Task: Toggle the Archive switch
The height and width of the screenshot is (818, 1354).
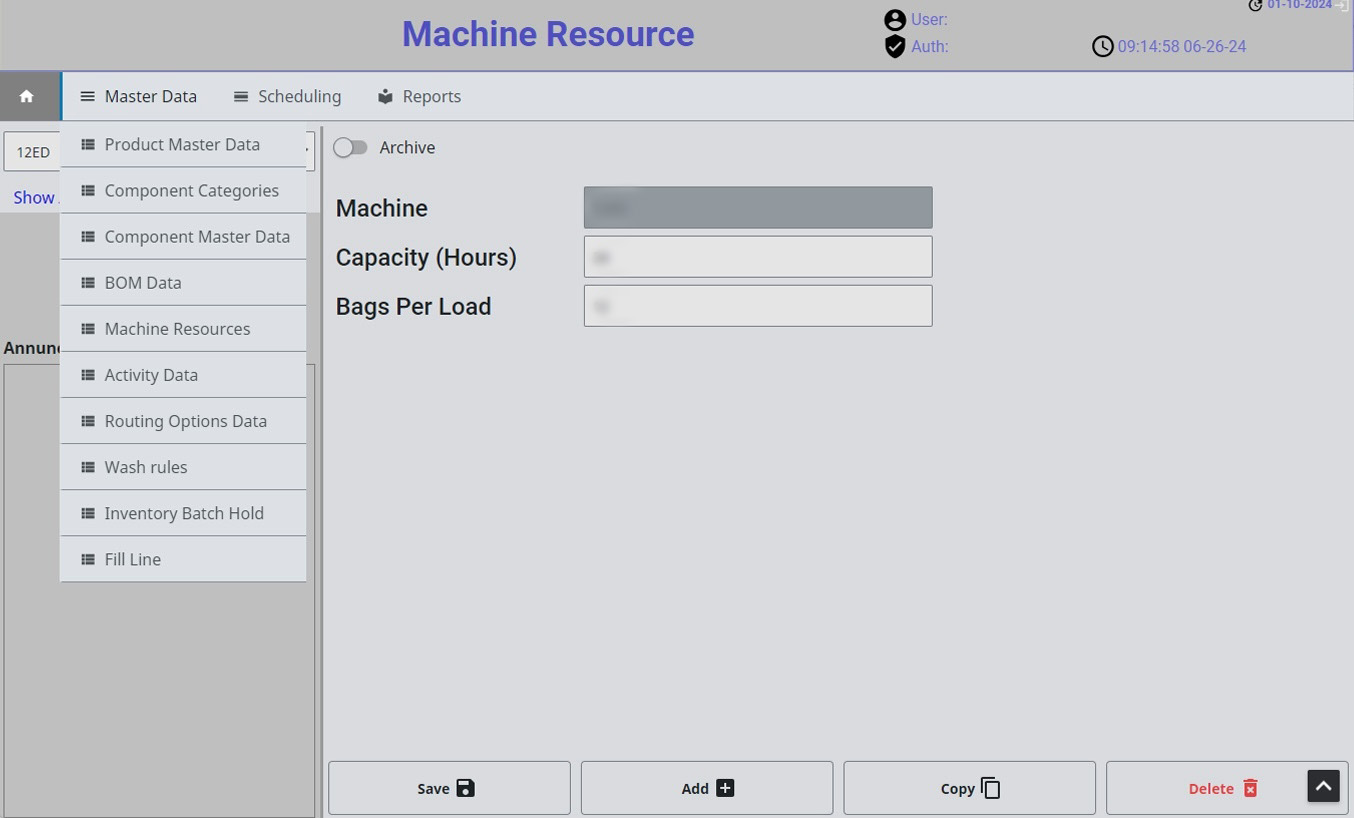Action: point(350,147)
